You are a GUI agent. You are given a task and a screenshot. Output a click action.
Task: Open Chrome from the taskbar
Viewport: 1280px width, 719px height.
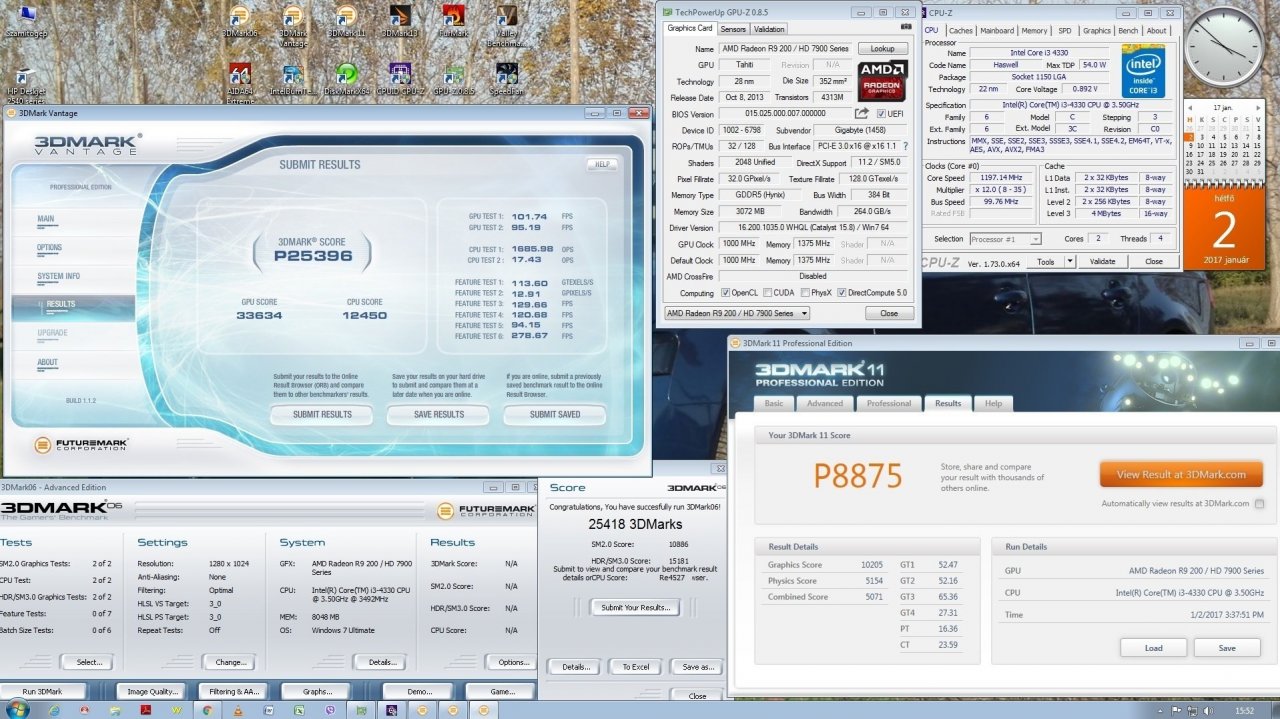pos(207,709)
